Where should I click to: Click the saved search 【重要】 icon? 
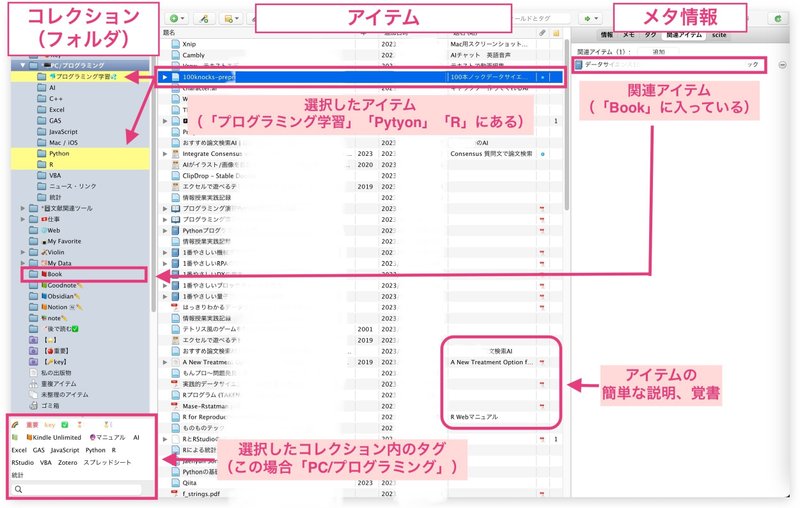[33, 351]
